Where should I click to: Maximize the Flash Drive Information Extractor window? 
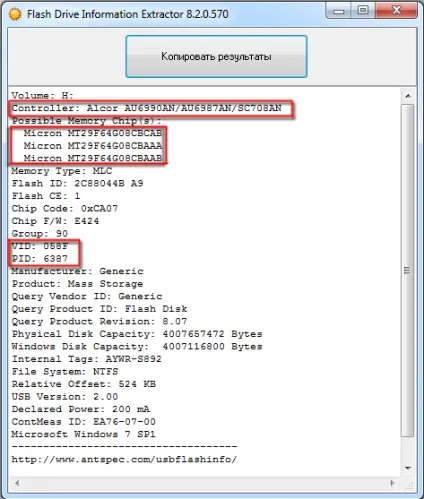coord(363,11)
